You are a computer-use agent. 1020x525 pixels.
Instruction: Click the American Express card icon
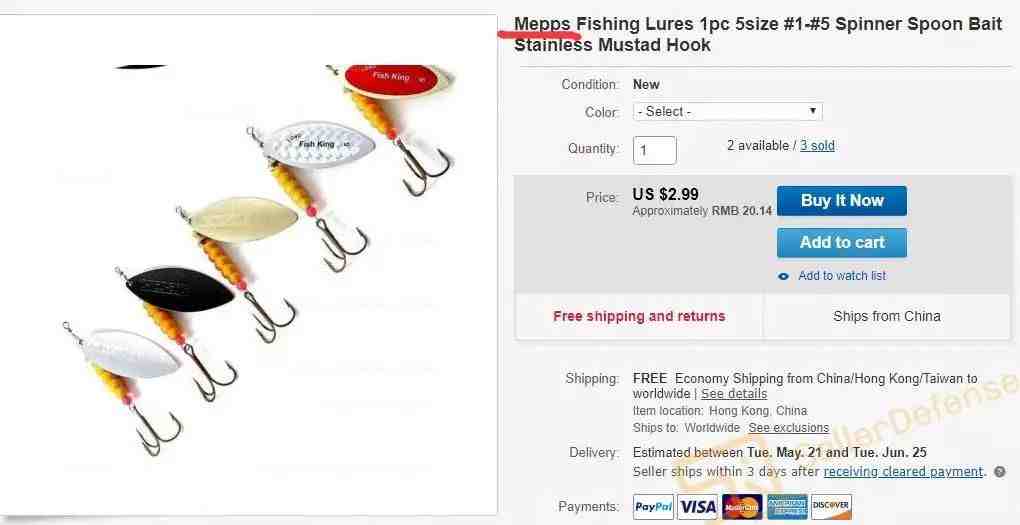coord(786,507)
